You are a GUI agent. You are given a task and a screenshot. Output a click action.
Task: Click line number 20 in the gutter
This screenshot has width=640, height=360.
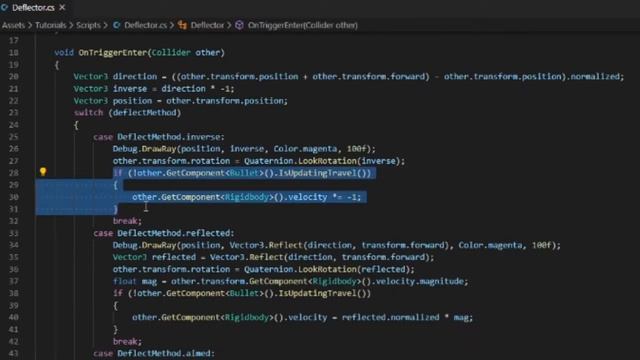[13, 77]
